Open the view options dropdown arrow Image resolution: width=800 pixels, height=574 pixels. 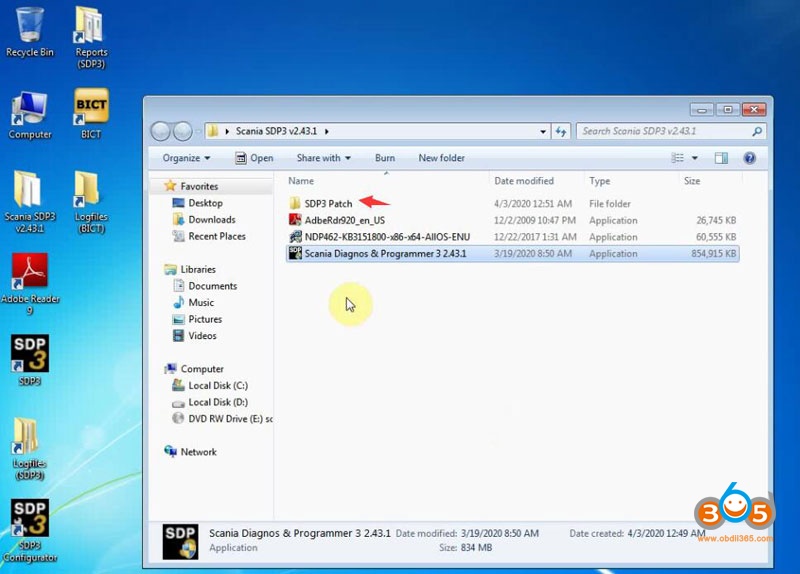click(x=694, y=158)
